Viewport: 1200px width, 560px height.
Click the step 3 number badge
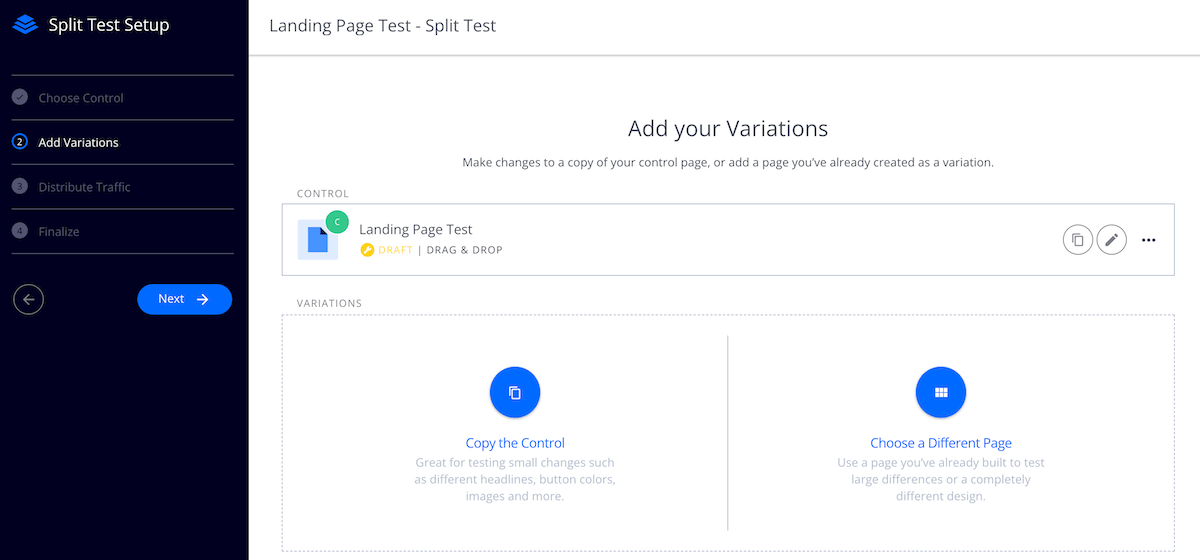[x=20, y=187]
